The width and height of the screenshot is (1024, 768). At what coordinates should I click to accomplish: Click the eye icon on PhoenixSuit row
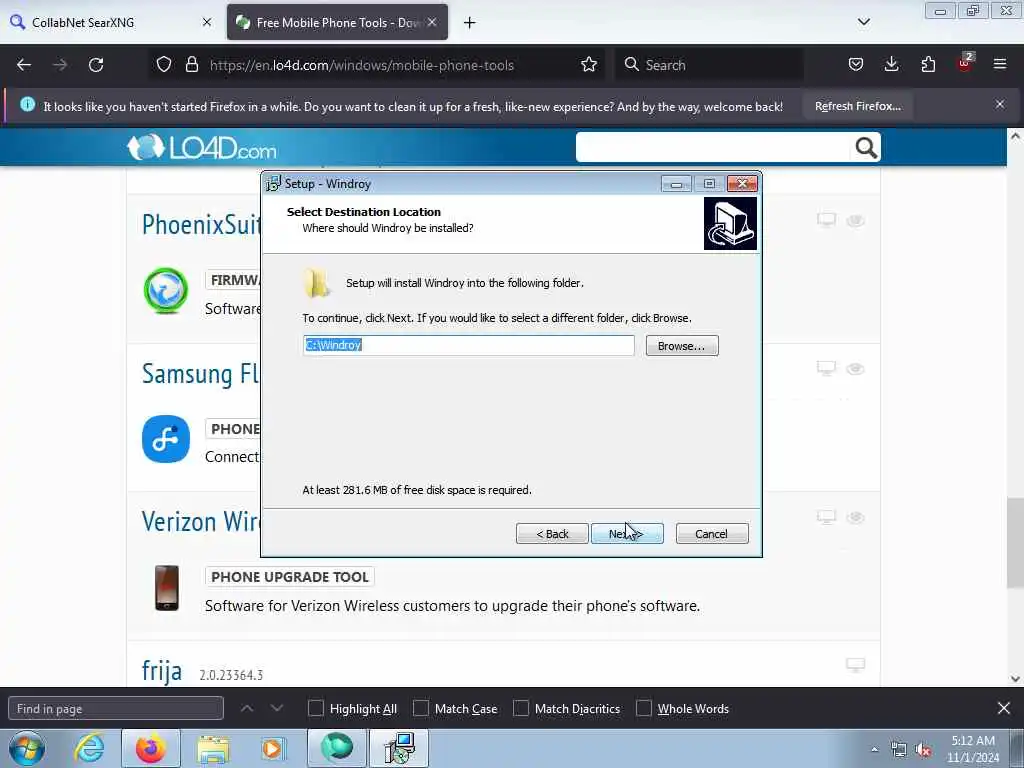coord(856,221)
